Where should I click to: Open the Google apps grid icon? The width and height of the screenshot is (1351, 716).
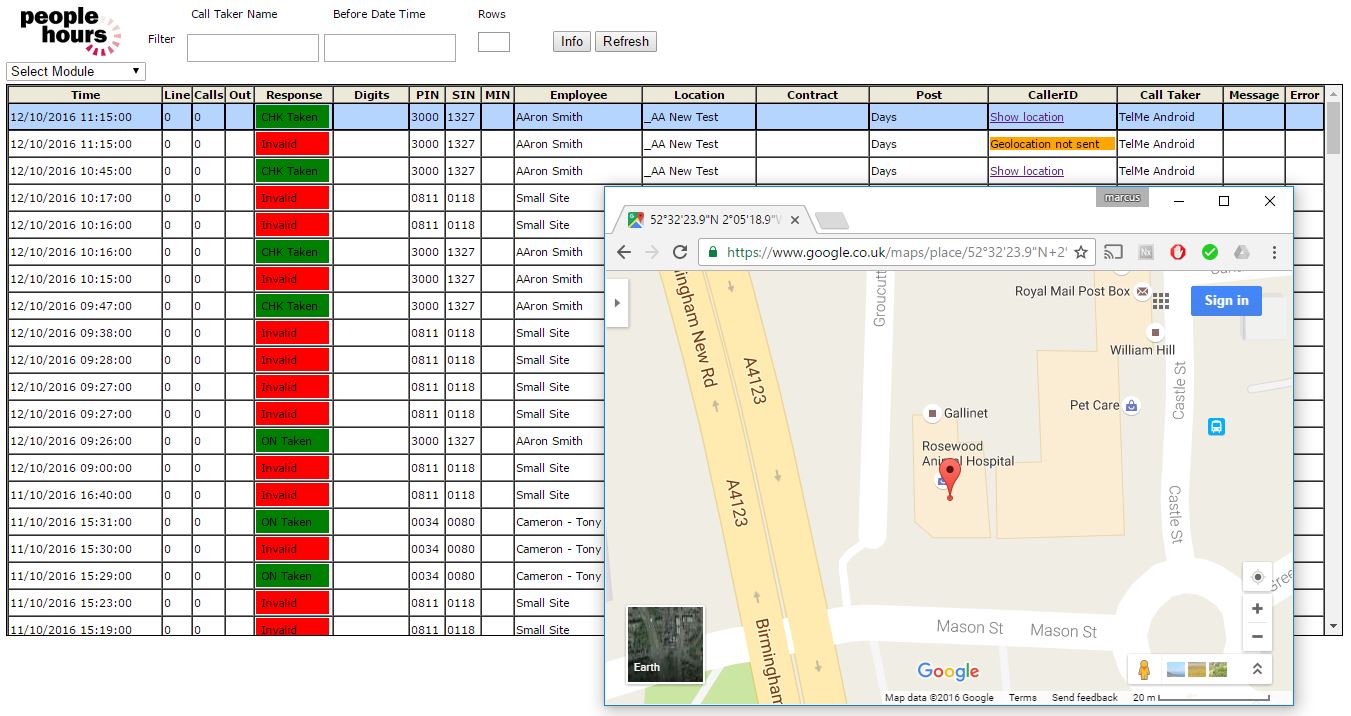pos(1161,301)
